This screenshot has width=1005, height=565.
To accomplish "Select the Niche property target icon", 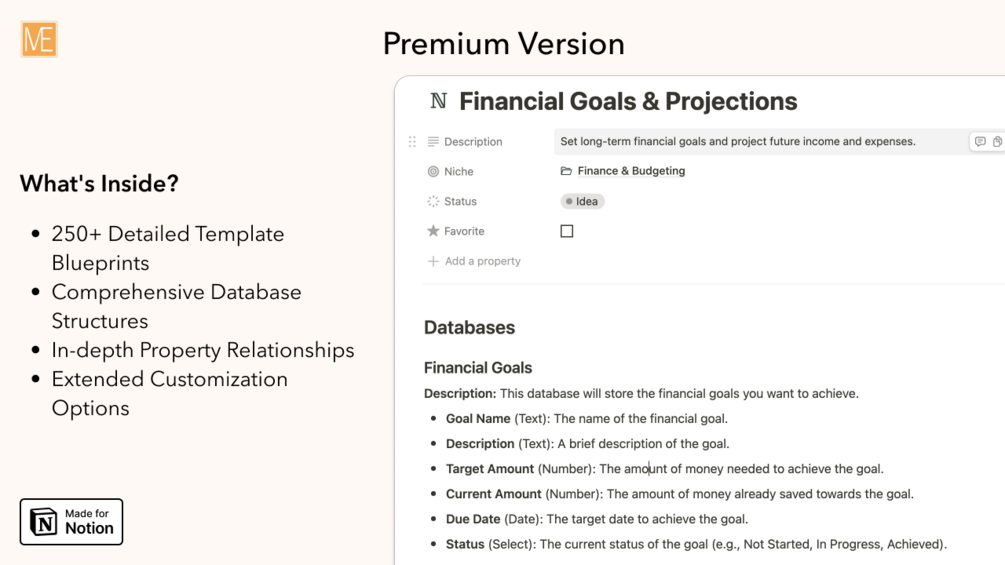I will tap(433, 172).
